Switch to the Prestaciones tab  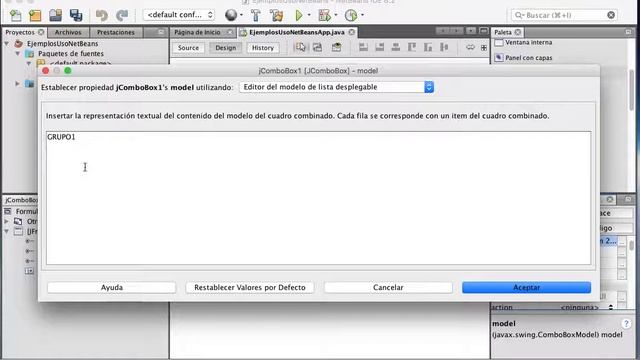(x=116, y=32)
